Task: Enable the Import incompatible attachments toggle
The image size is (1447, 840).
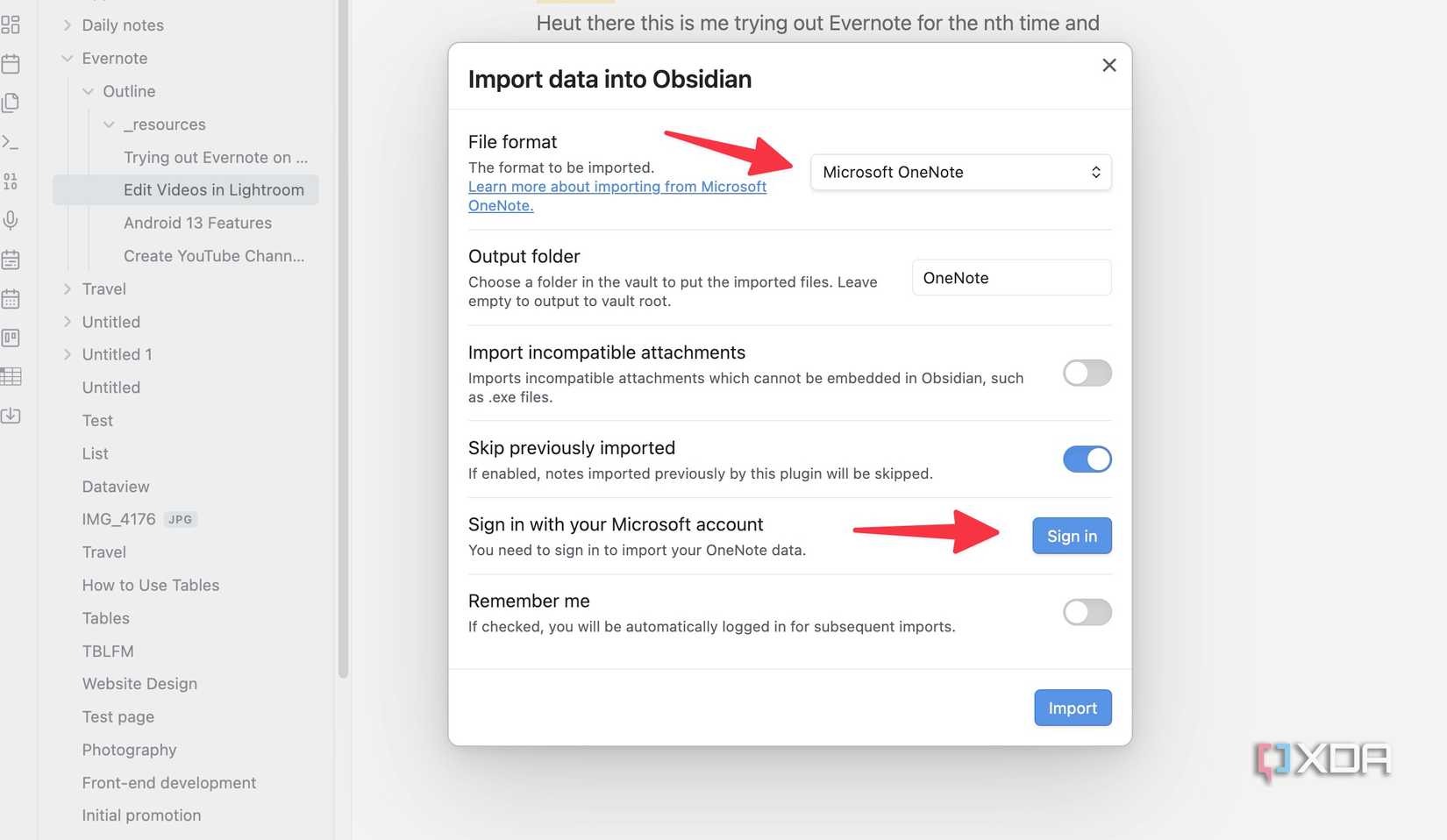Action: tap(1087, 373)
